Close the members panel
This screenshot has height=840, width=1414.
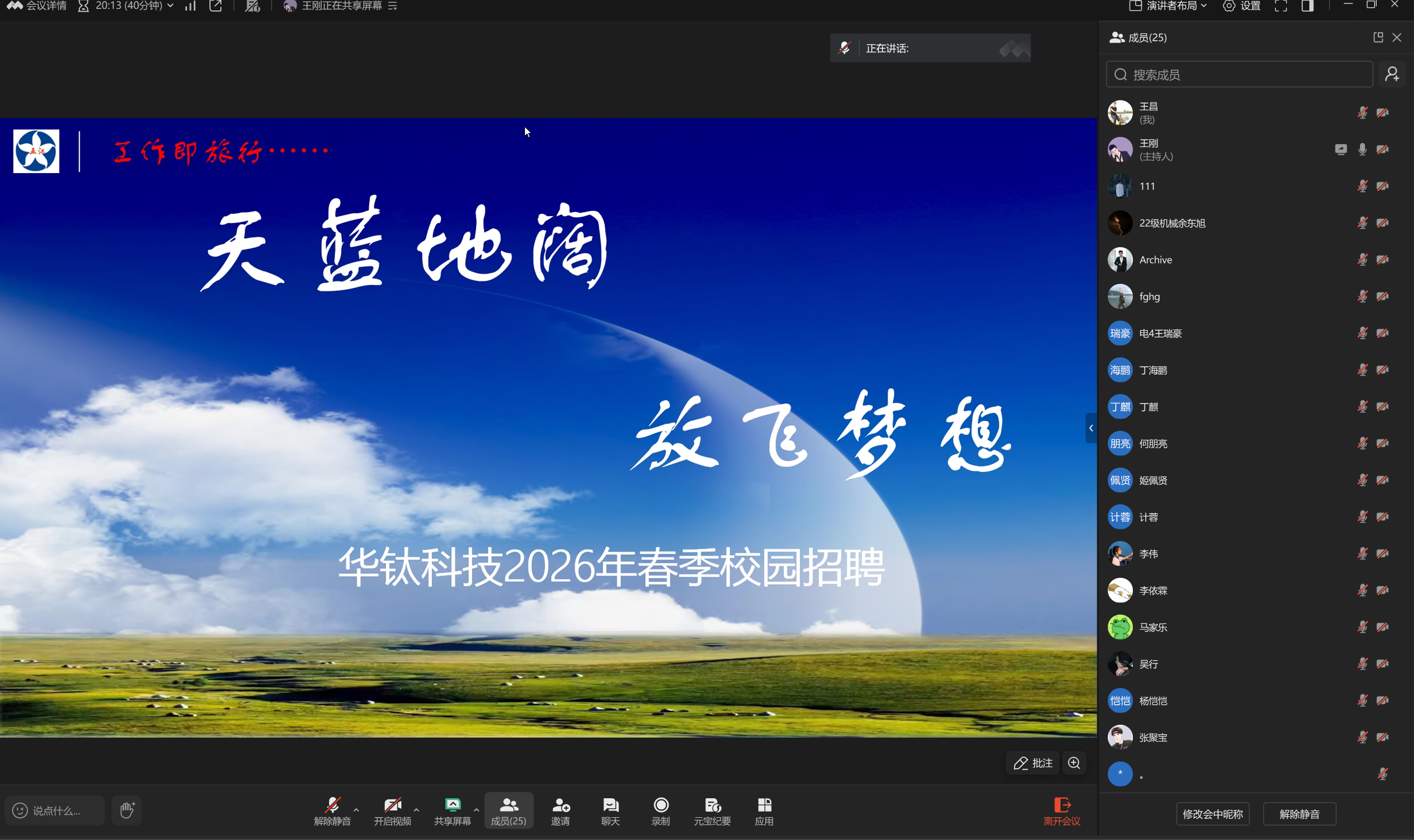click(1397, 37)
